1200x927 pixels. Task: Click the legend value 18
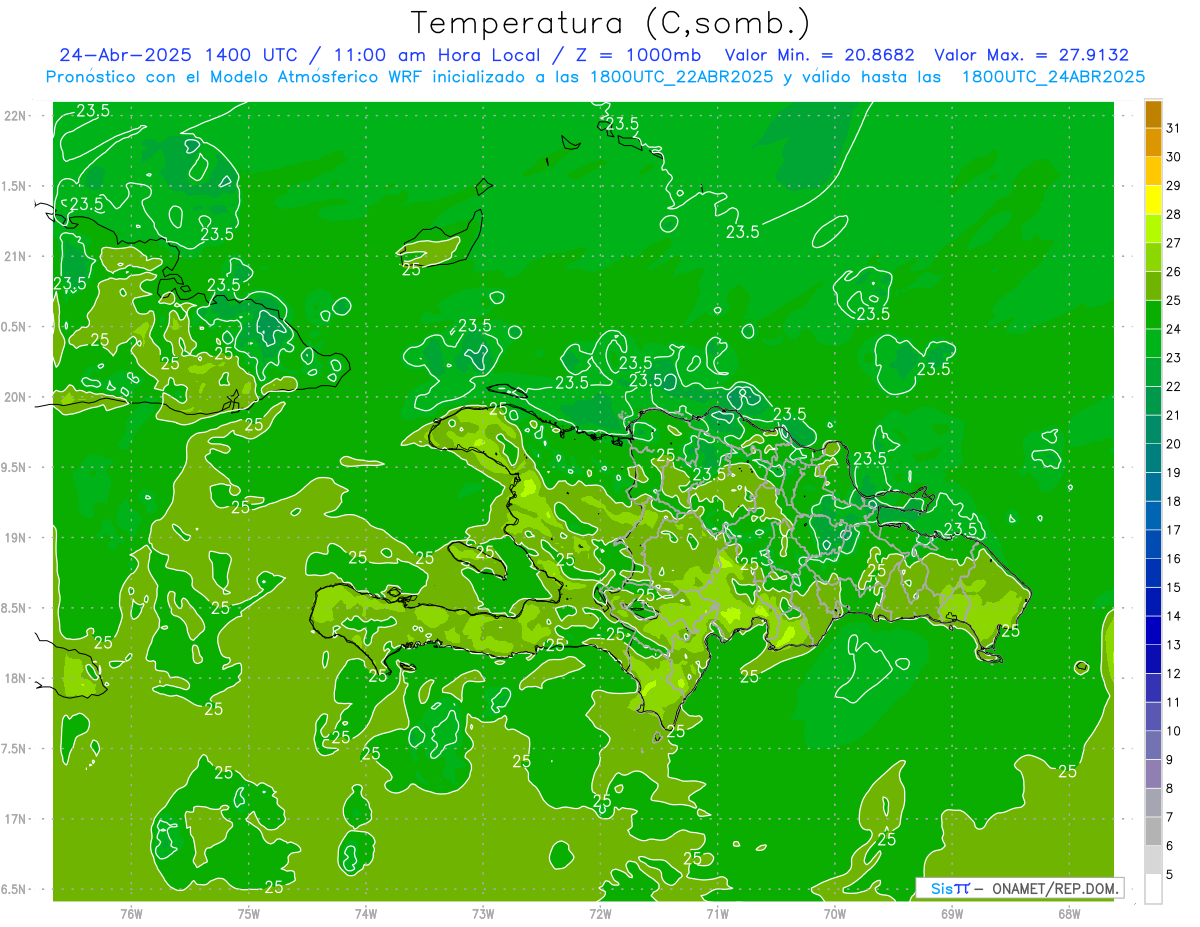pyautogui.click(x=1173, y=501)
